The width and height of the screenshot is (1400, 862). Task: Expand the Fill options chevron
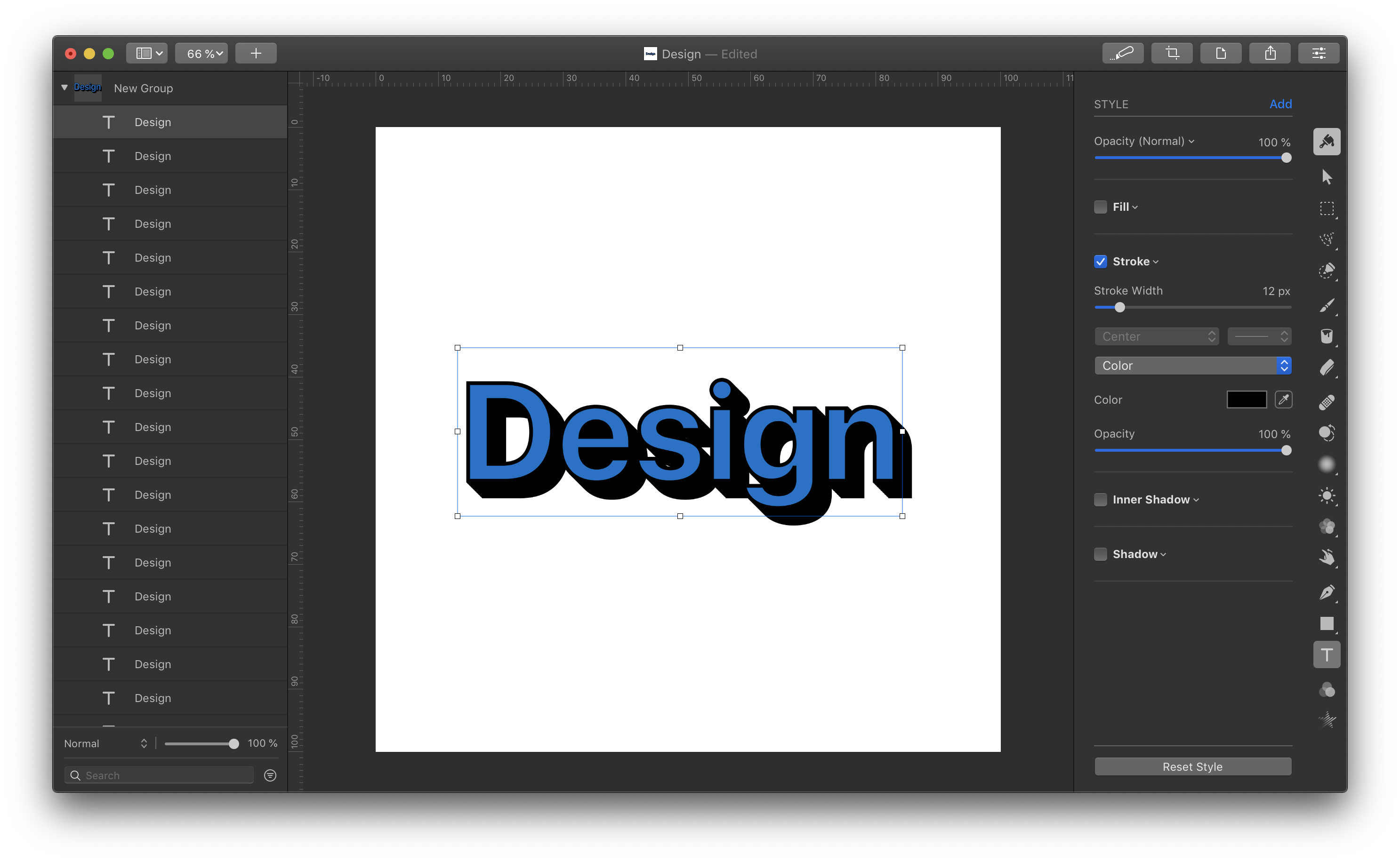1135,208
